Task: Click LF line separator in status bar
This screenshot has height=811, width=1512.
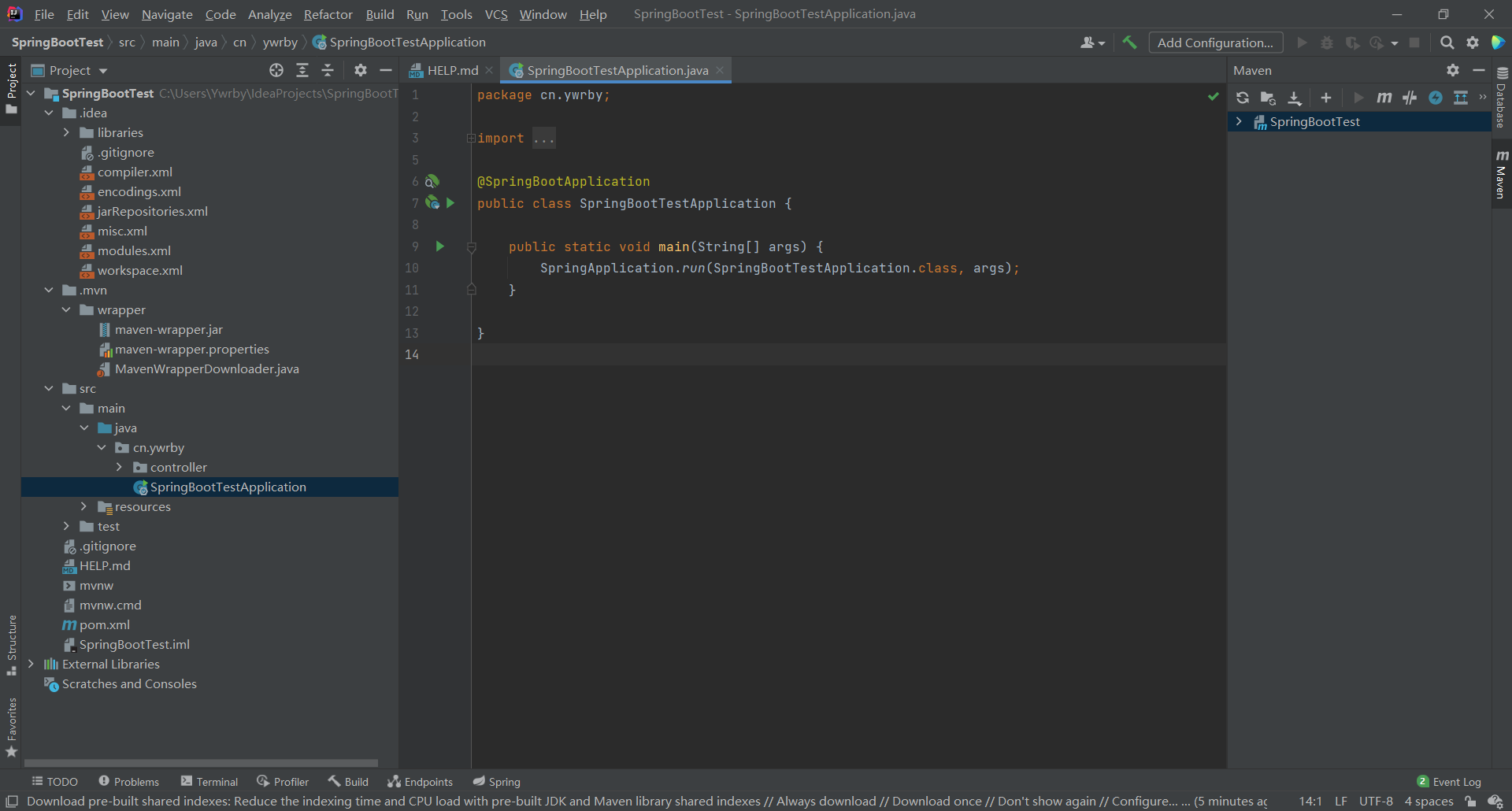Action: 1341,802
